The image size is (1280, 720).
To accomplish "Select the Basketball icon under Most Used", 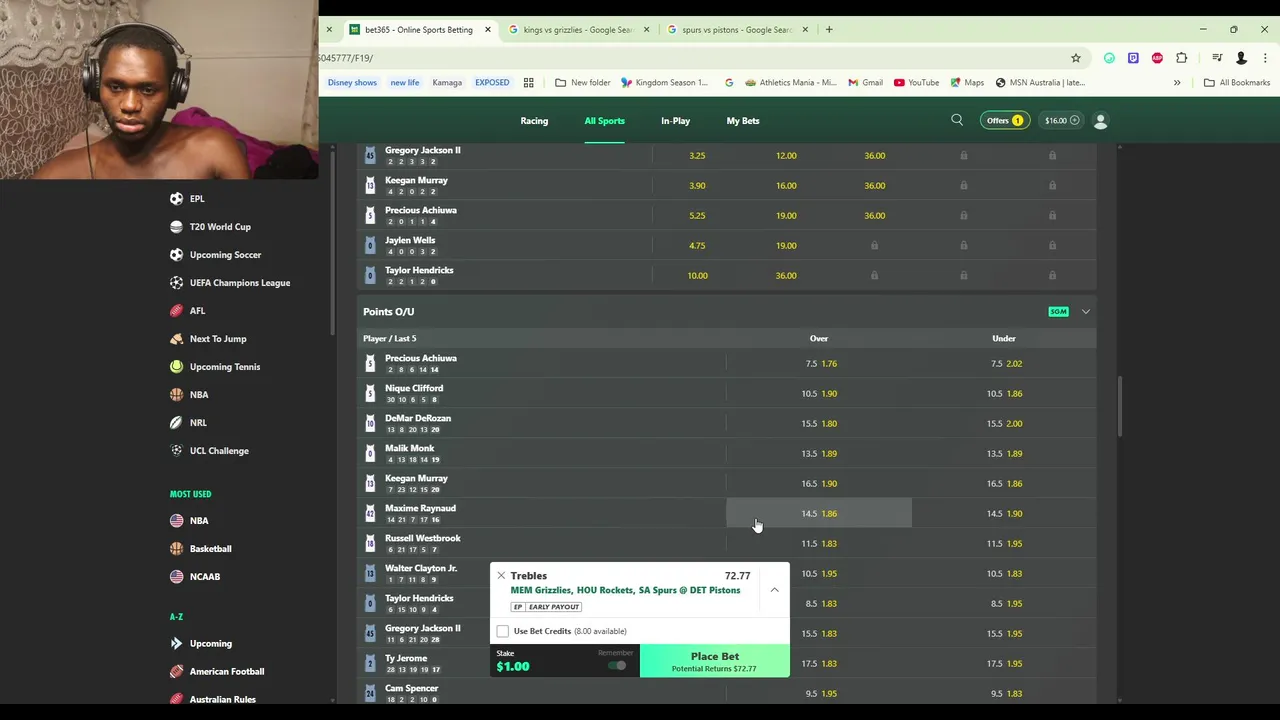I will coord(176,548).
